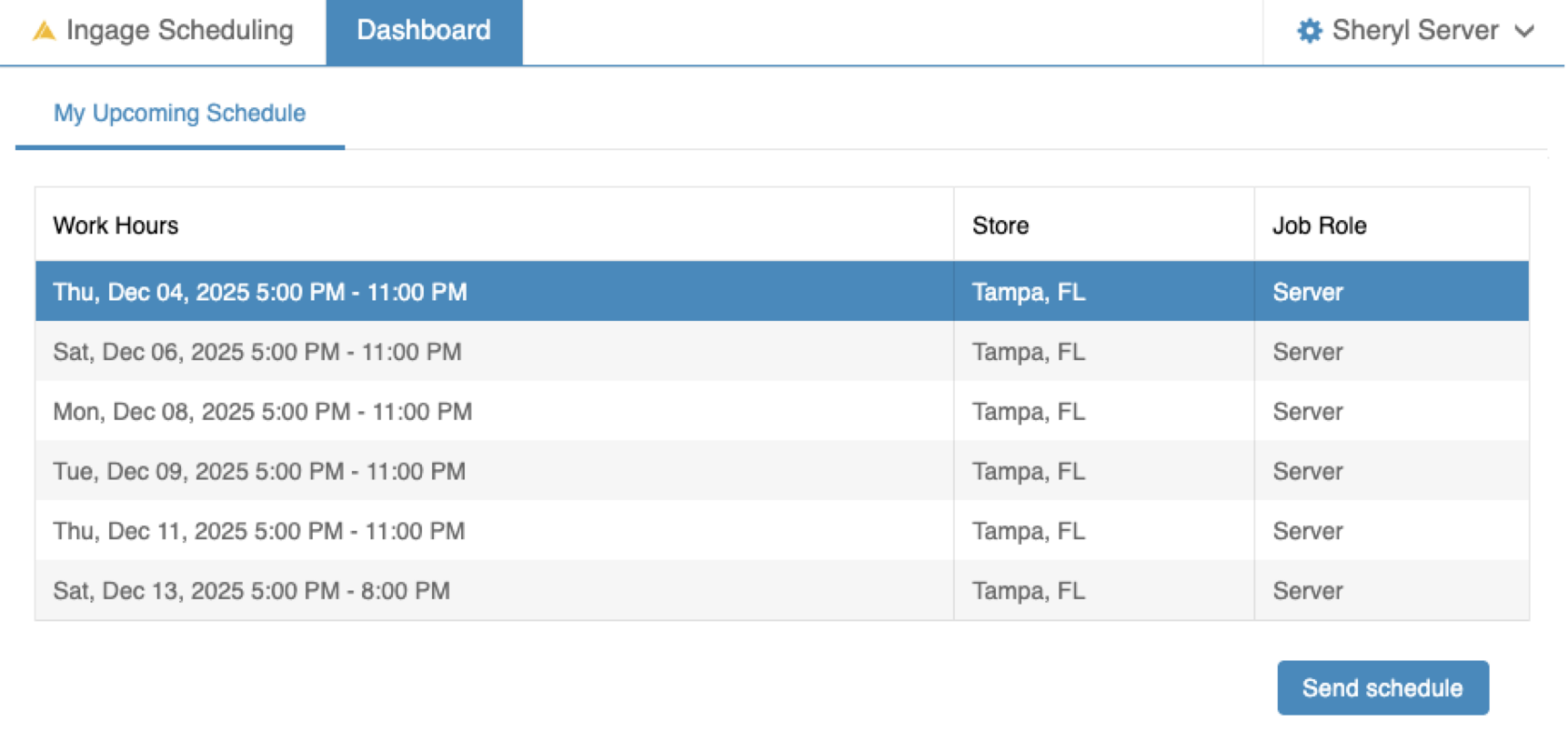Expand the Sheryl Server dropdown chevron

(x=1524, y=31)
